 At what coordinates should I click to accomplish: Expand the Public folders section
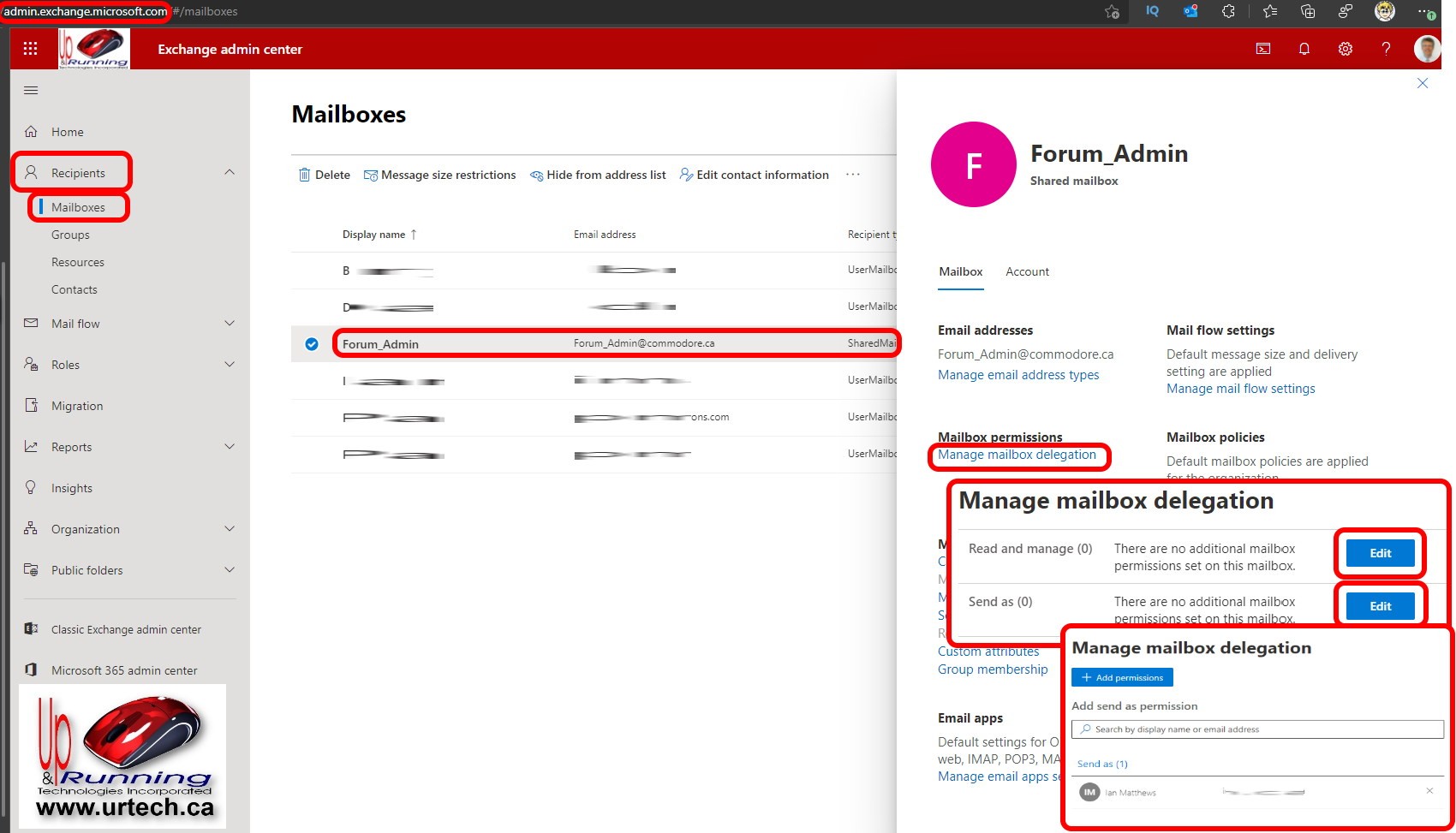[229, 569]
